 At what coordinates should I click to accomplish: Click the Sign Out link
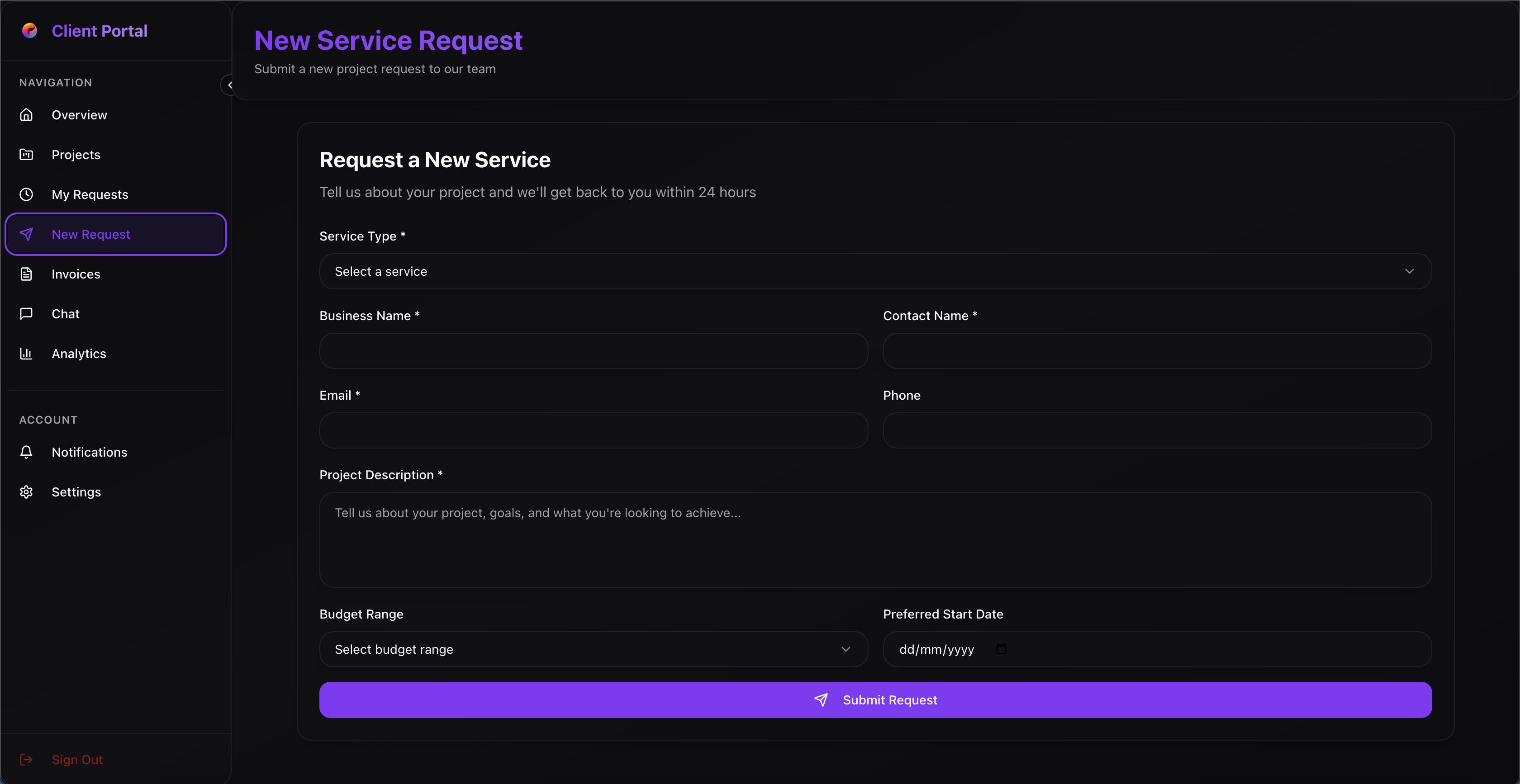77,759
